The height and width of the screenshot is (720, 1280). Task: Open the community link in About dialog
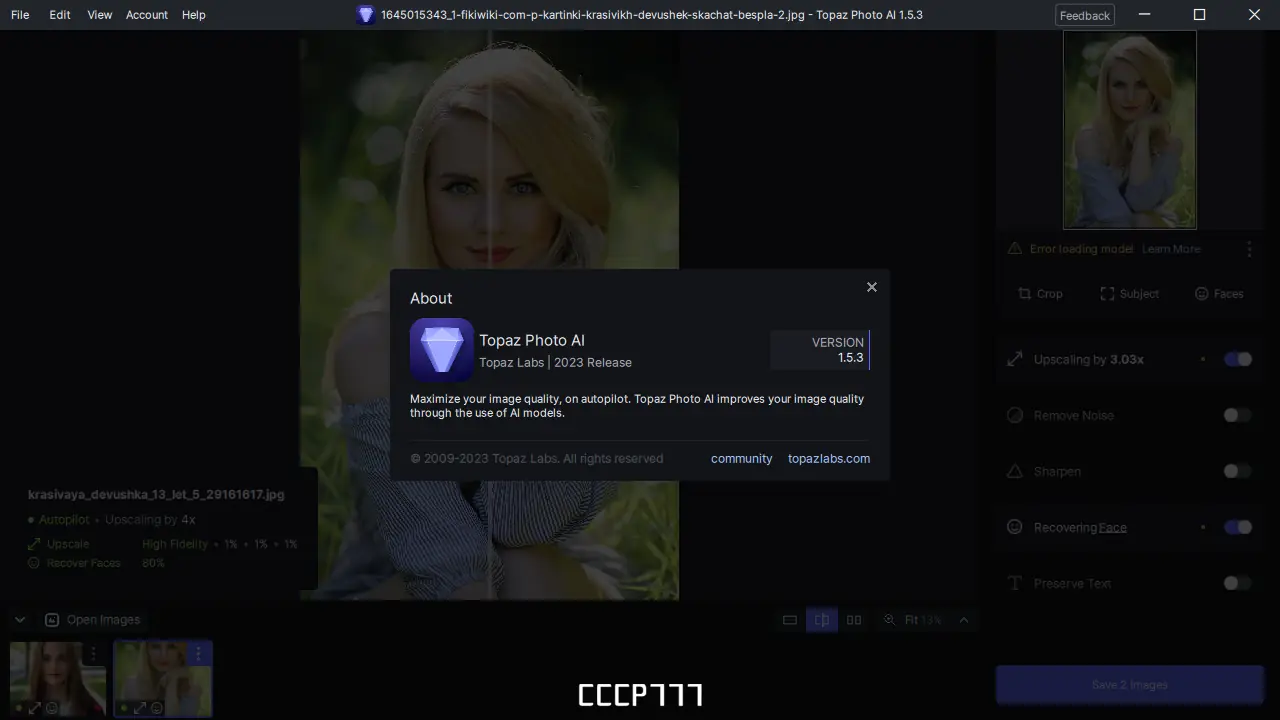click(741, 458)
